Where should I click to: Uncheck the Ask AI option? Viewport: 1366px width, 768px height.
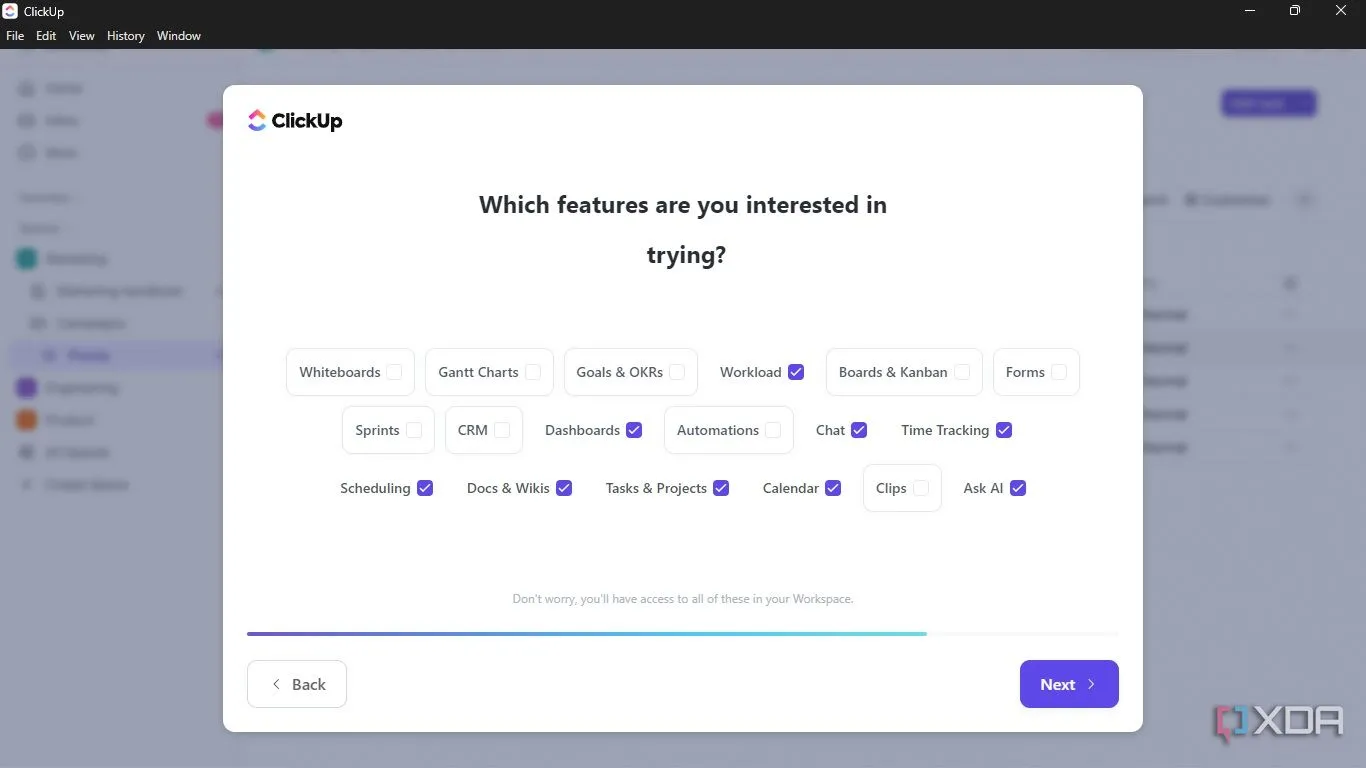coord(1018,488)
